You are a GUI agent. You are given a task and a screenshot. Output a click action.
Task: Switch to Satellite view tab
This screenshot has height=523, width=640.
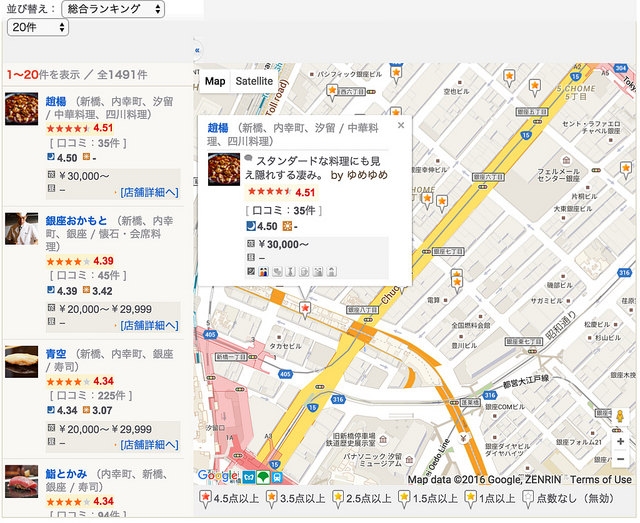[254, 81]
